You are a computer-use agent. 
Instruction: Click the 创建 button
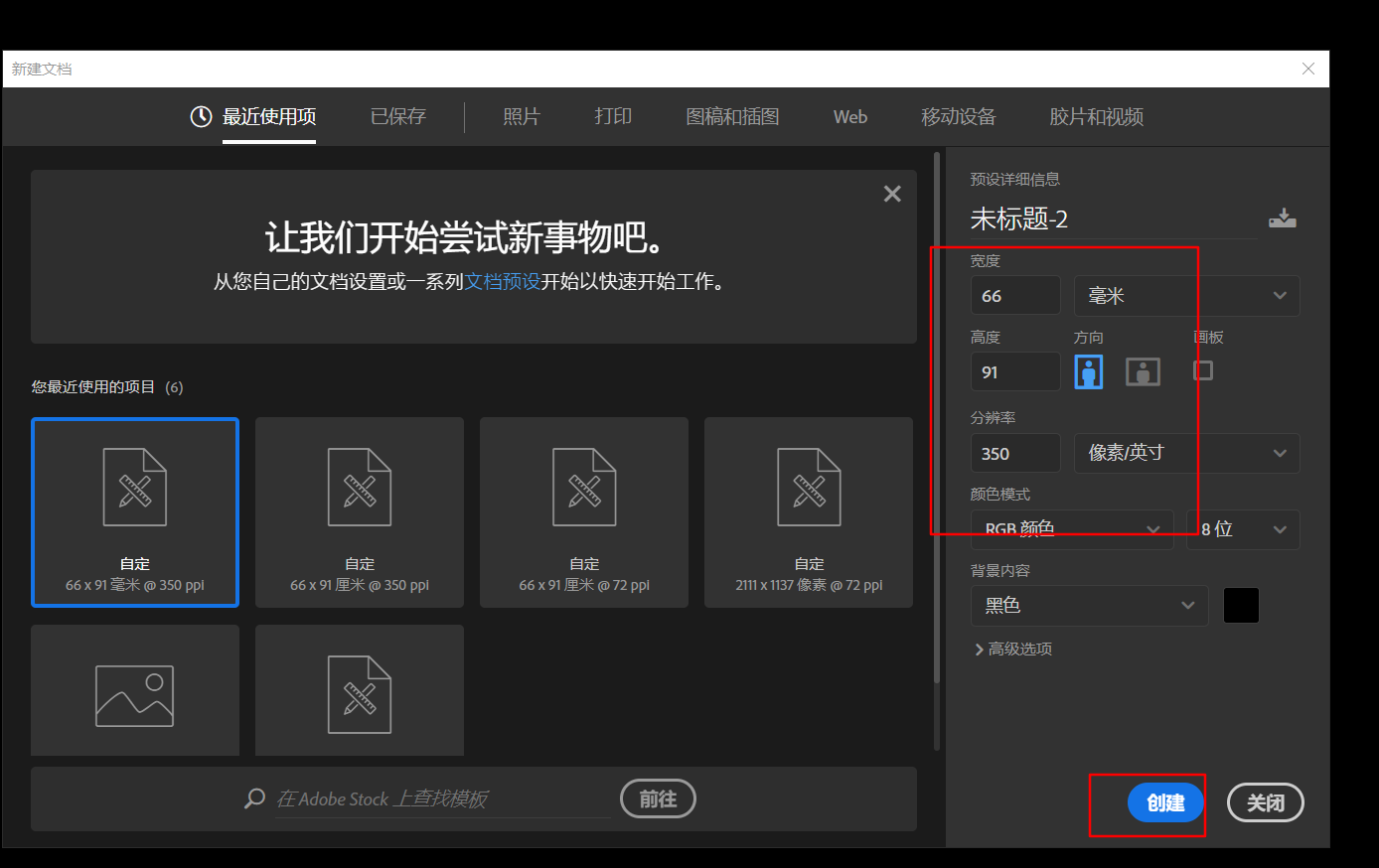1165,802
